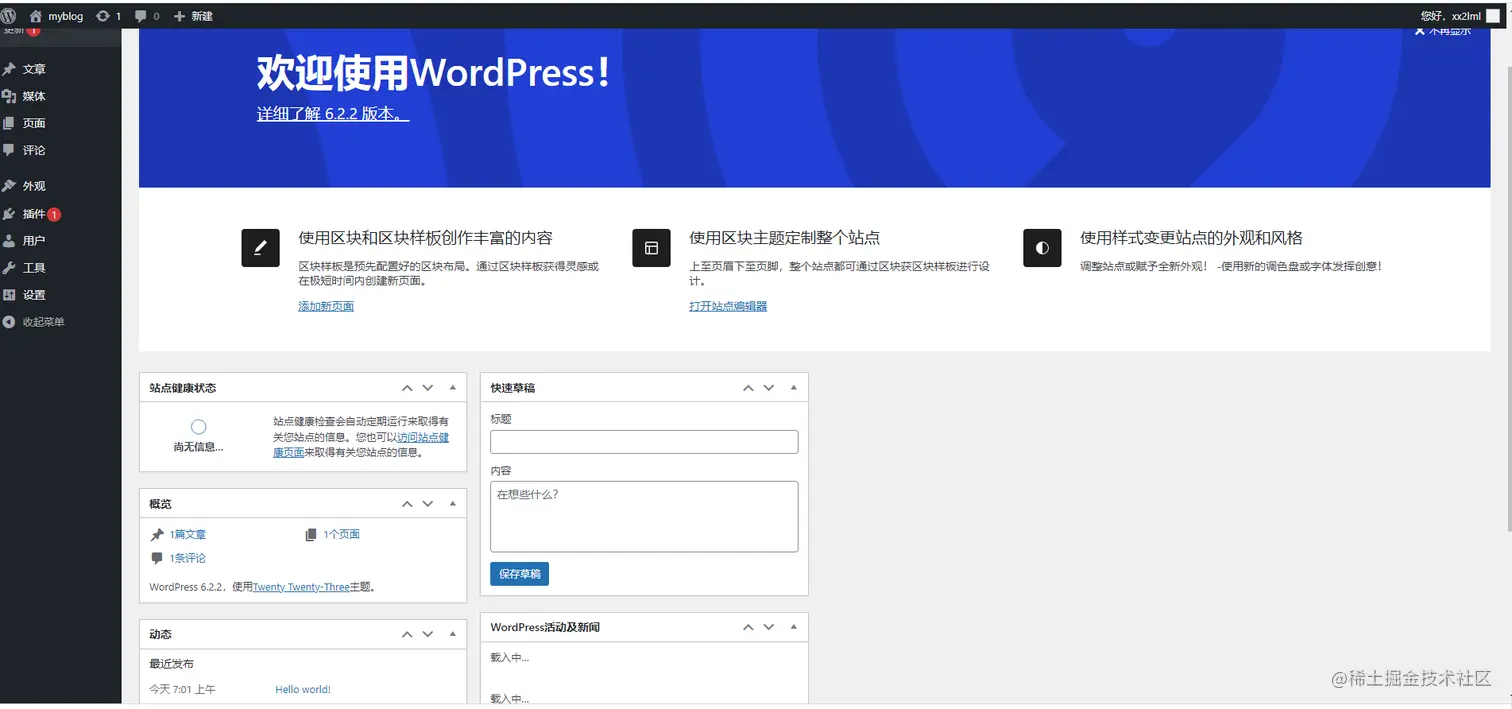Move 站点健康状态 widget down
Viewport: 1512px width, 709px height.
point(428,388)
